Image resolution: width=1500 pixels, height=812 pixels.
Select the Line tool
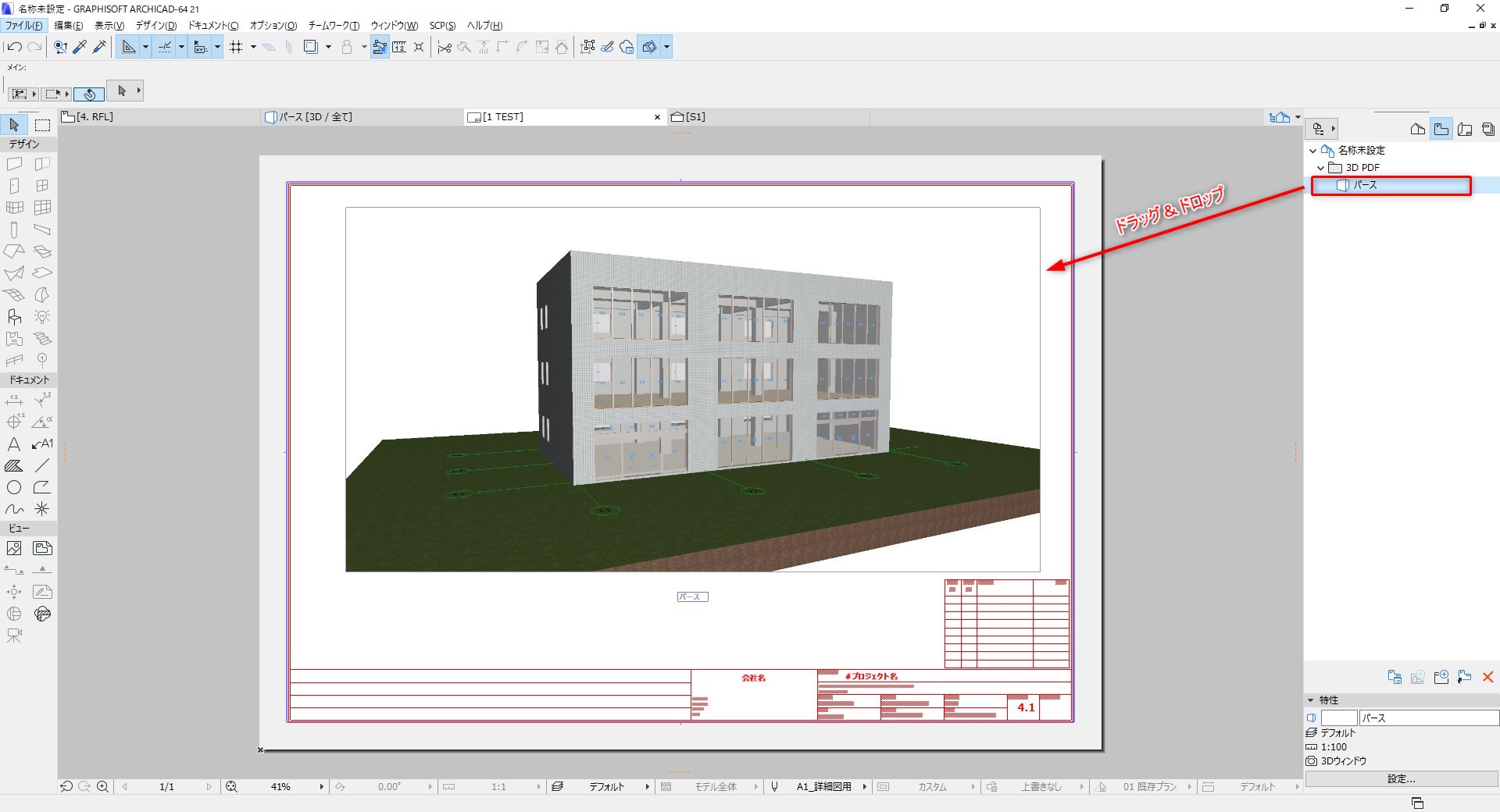point(42,466)
